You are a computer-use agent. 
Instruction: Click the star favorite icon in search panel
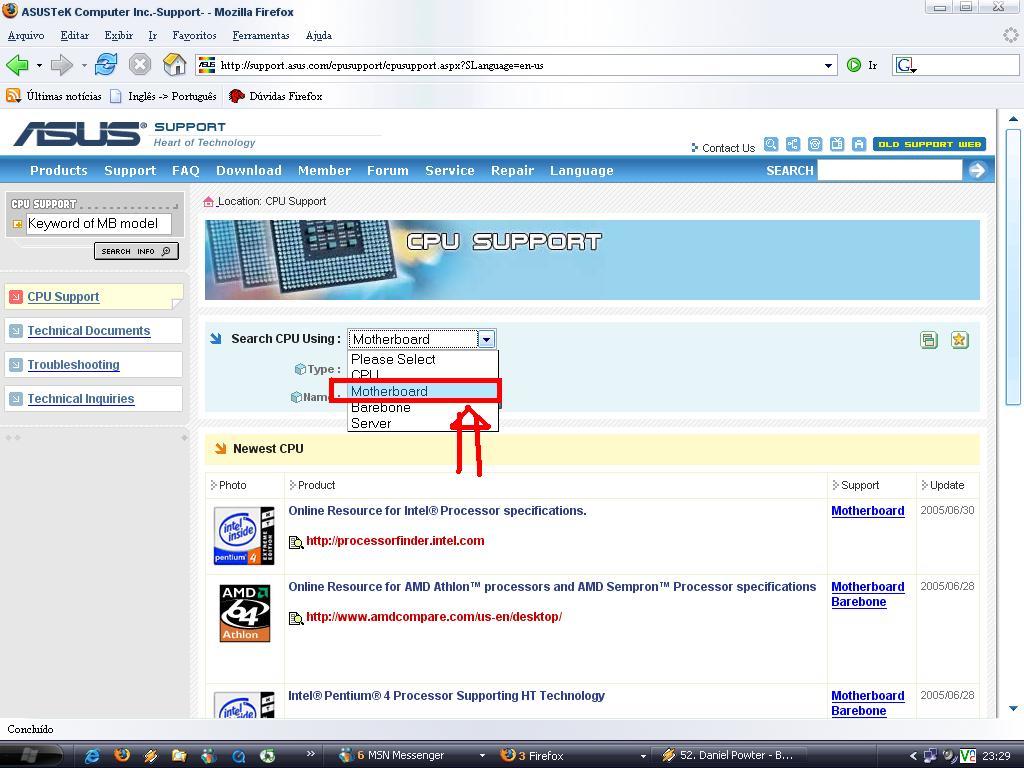coord(959,340)
